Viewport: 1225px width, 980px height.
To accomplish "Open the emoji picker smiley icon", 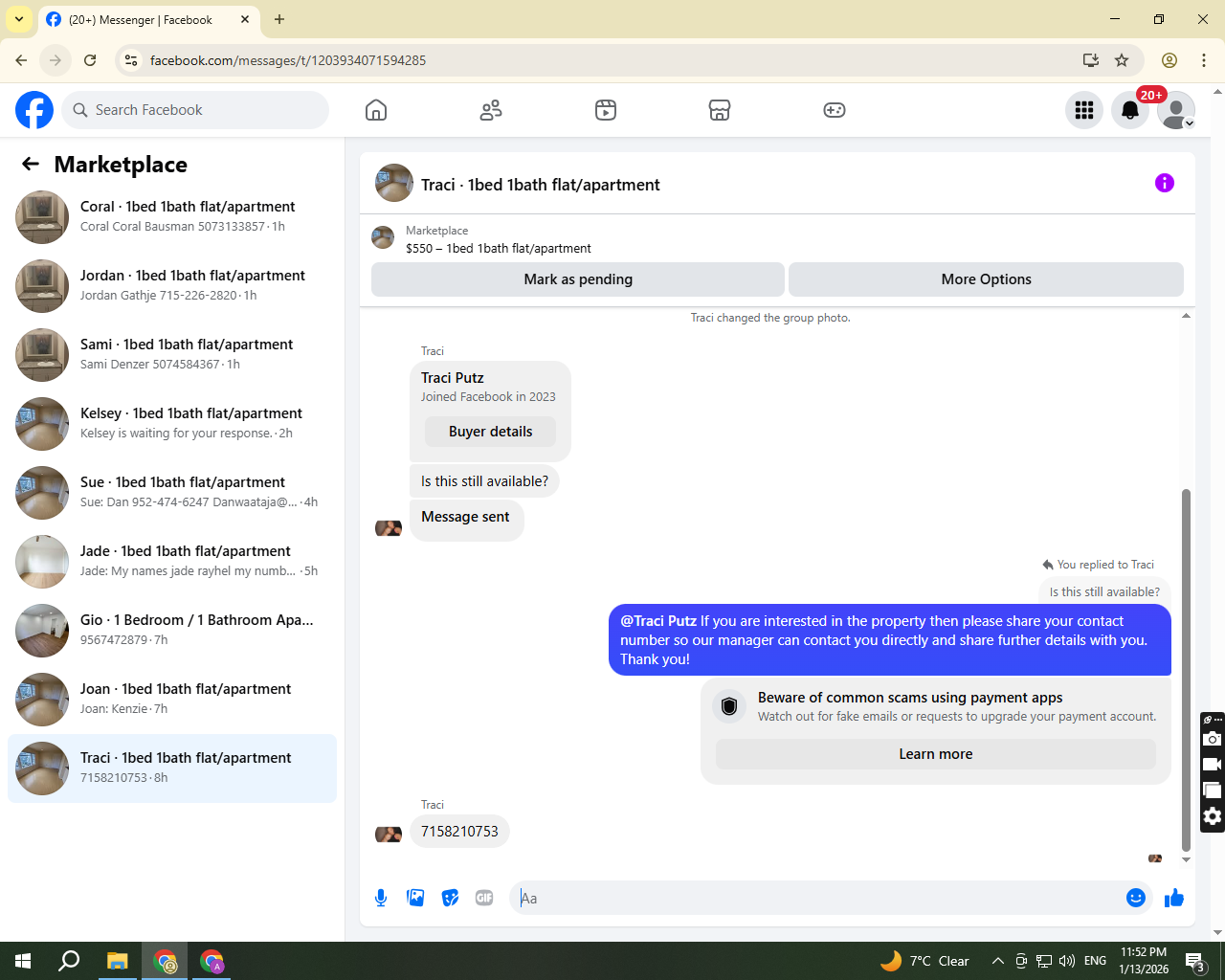I will (1136, 898).
